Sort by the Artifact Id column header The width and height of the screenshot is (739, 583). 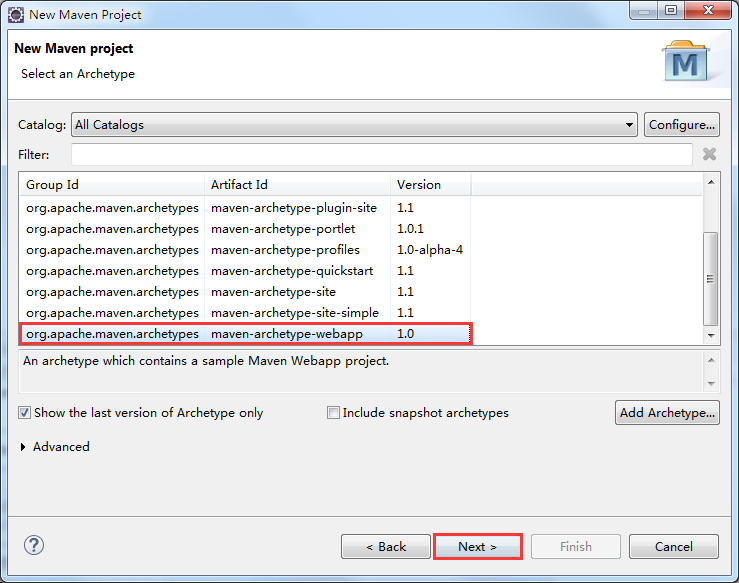point(297,184)
